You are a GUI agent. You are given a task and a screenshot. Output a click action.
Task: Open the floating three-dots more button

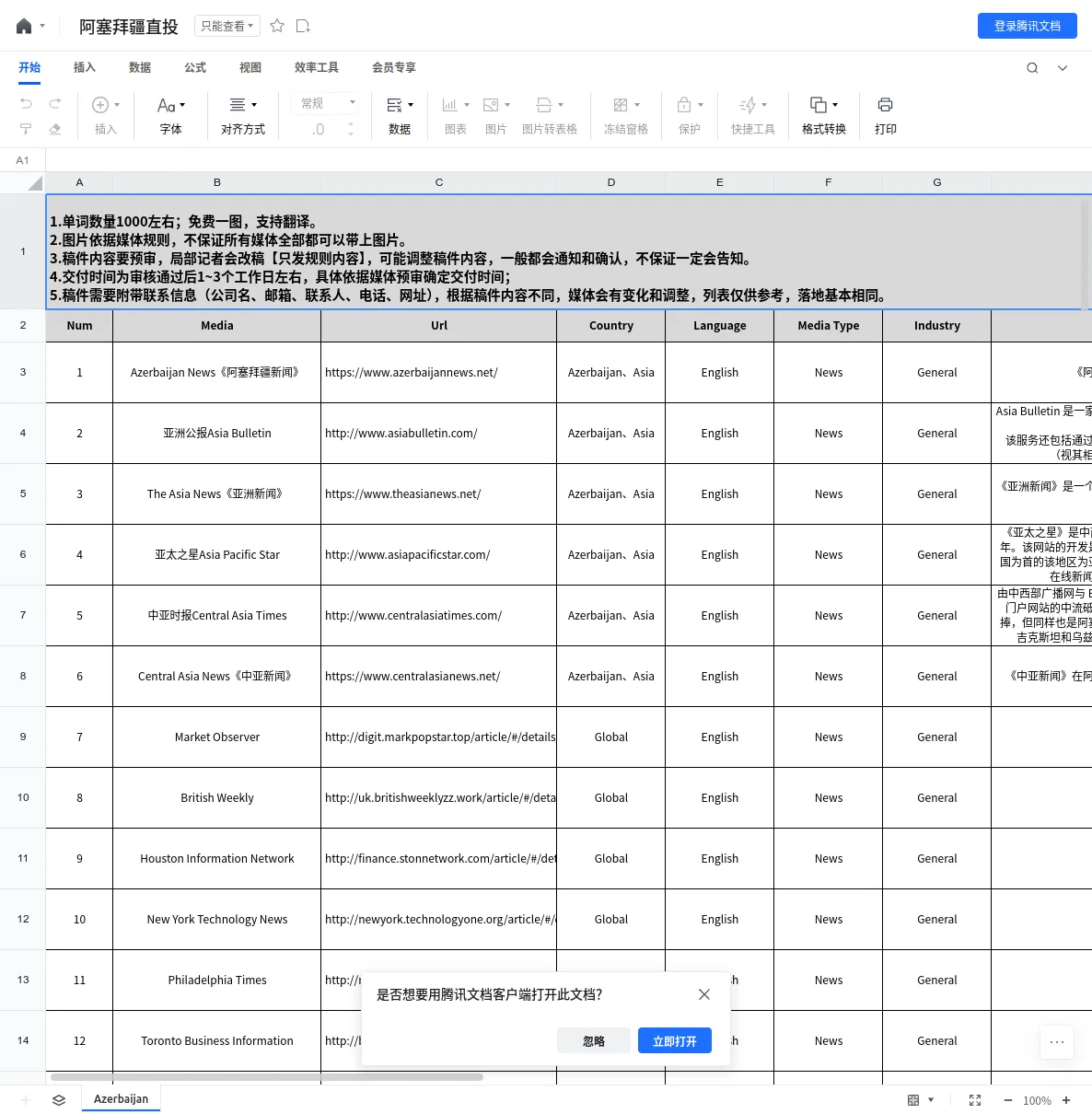click(x=1057, y=1042)
